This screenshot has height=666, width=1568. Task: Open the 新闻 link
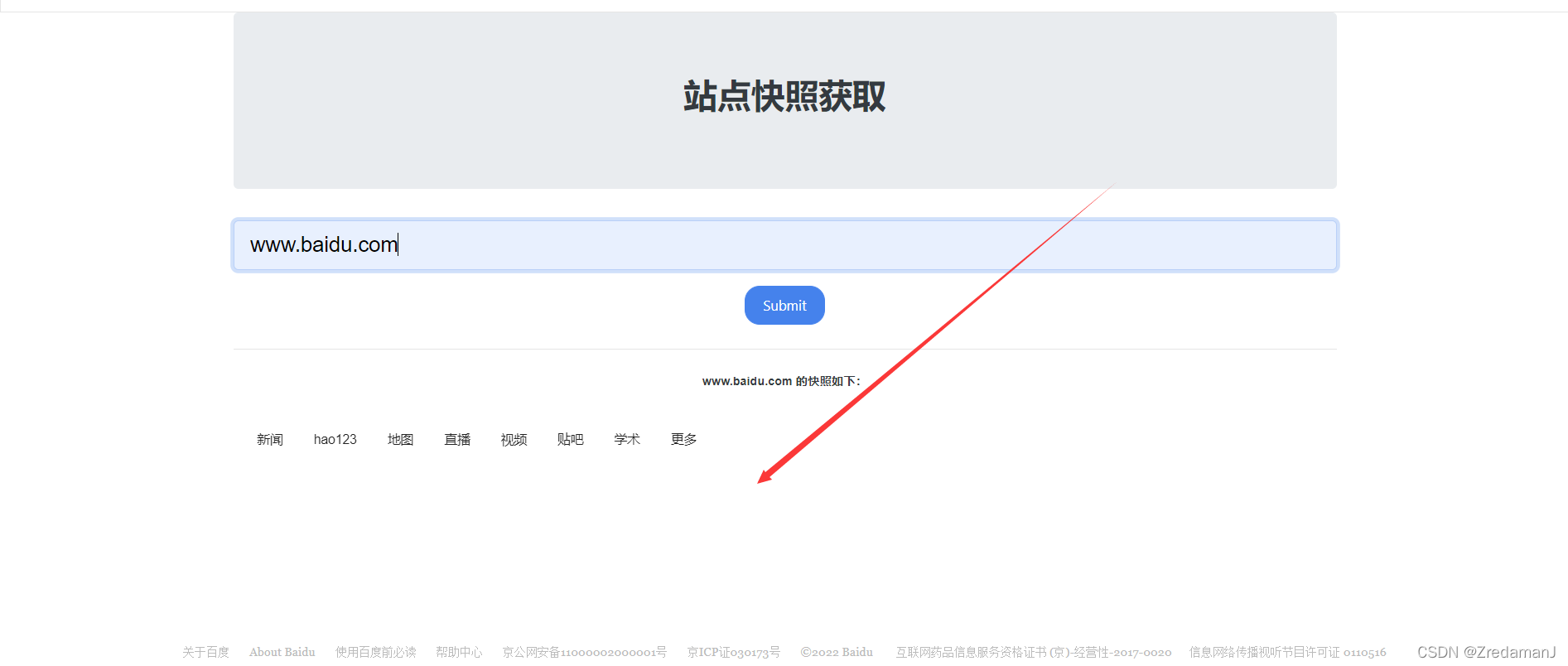point(270,439)
